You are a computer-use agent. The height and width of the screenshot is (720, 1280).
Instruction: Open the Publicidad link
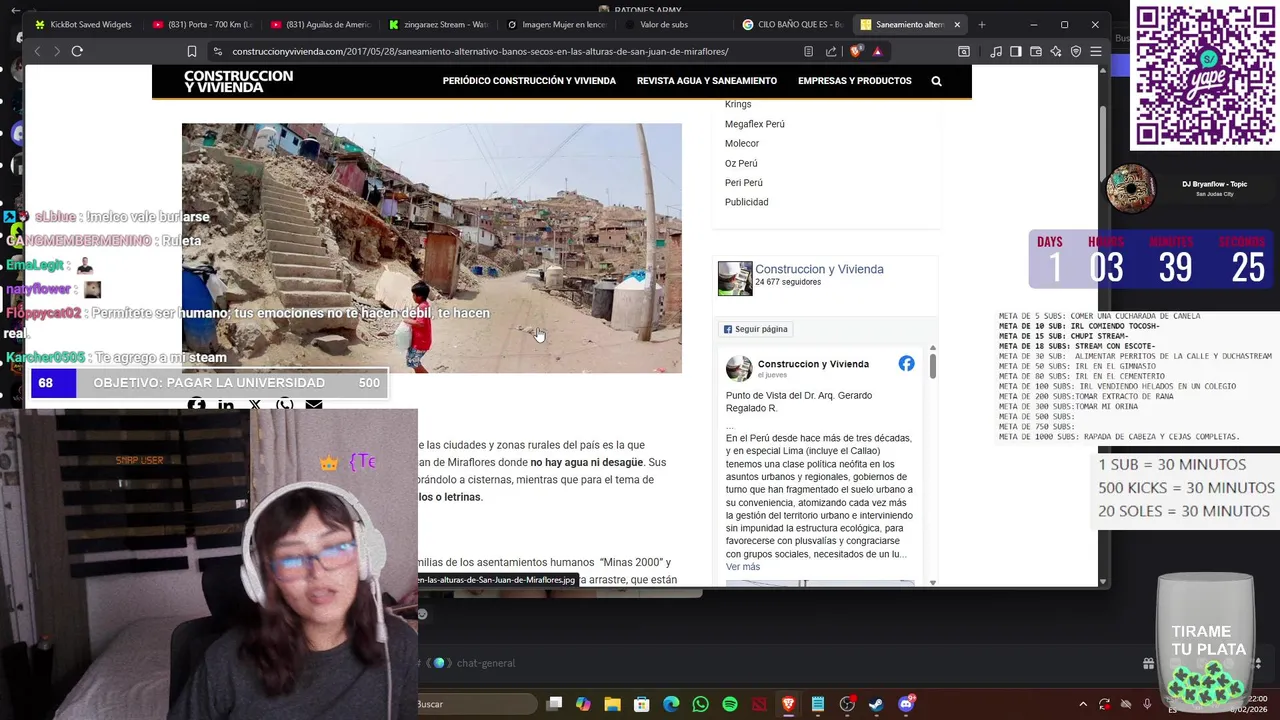click(746, 202)
